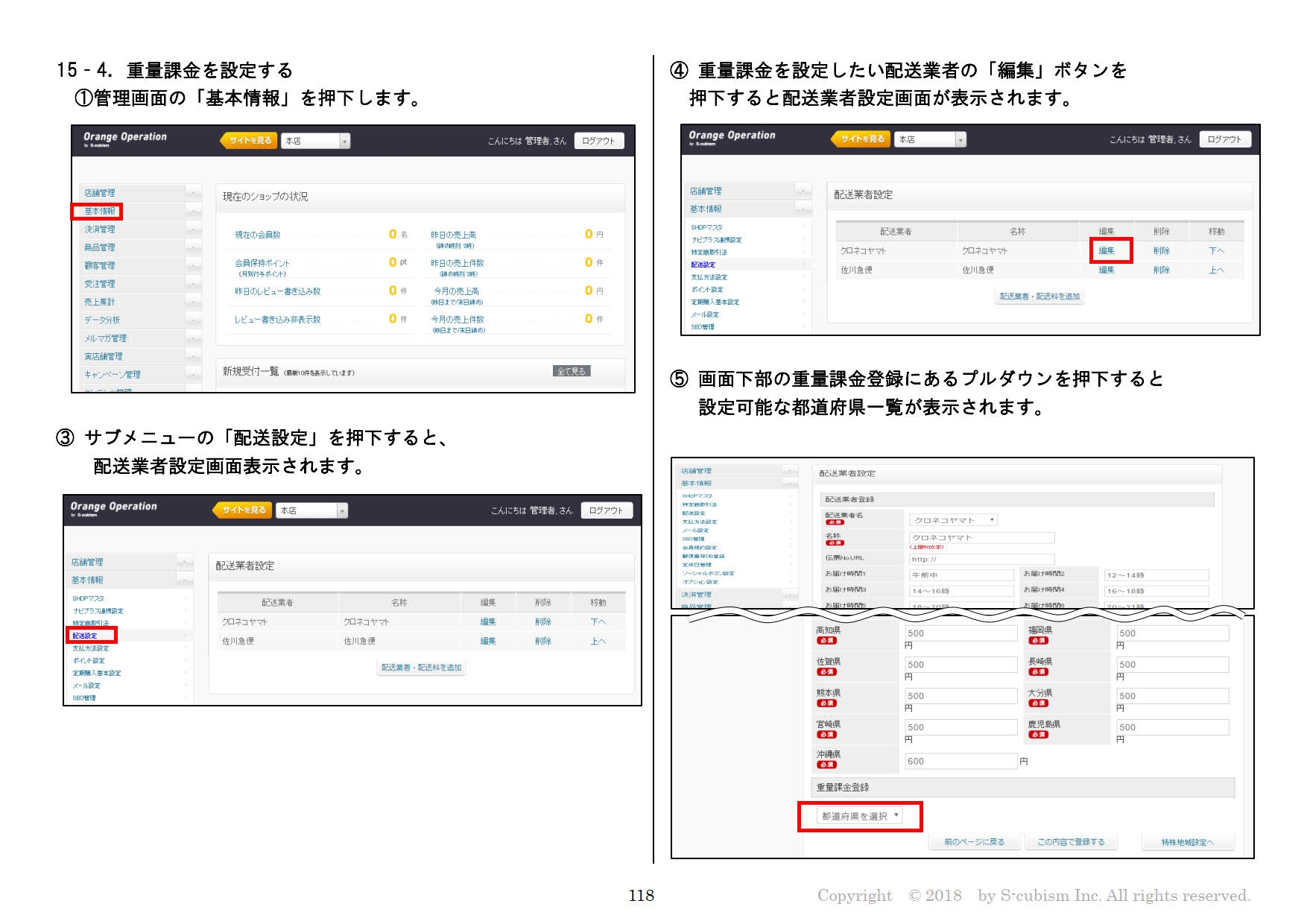Expand arrow next to 商品管理 in dashboard sidebar
This screenshot has height=924, width=1307.
point(194,247)
